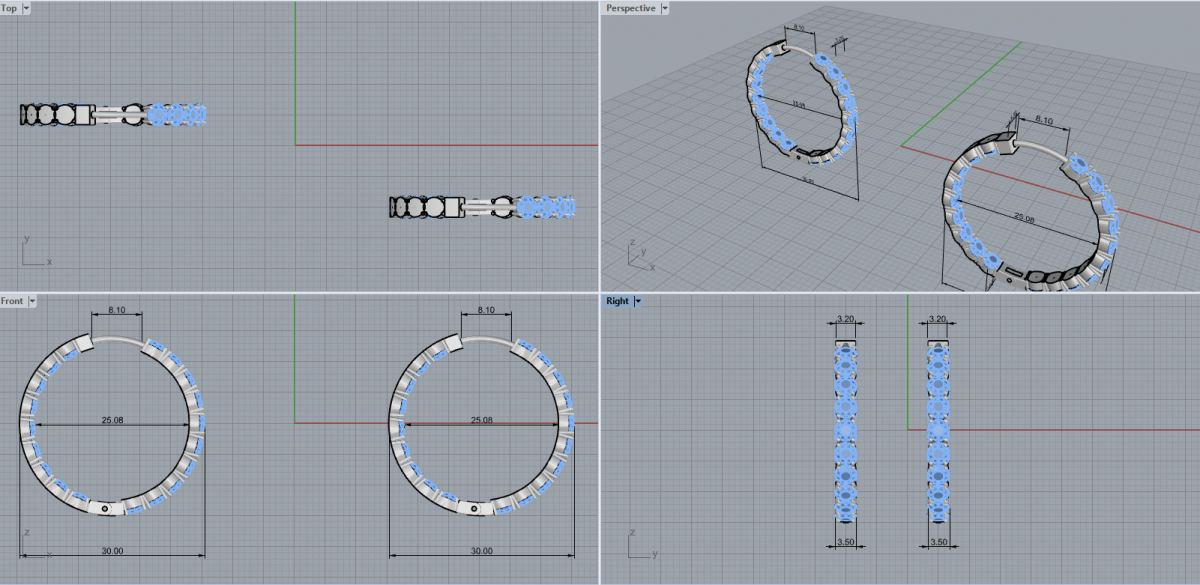Click the world axes icon in Top viewport
The width and height of the screenshot is (1200, 585).
point(35,251)
